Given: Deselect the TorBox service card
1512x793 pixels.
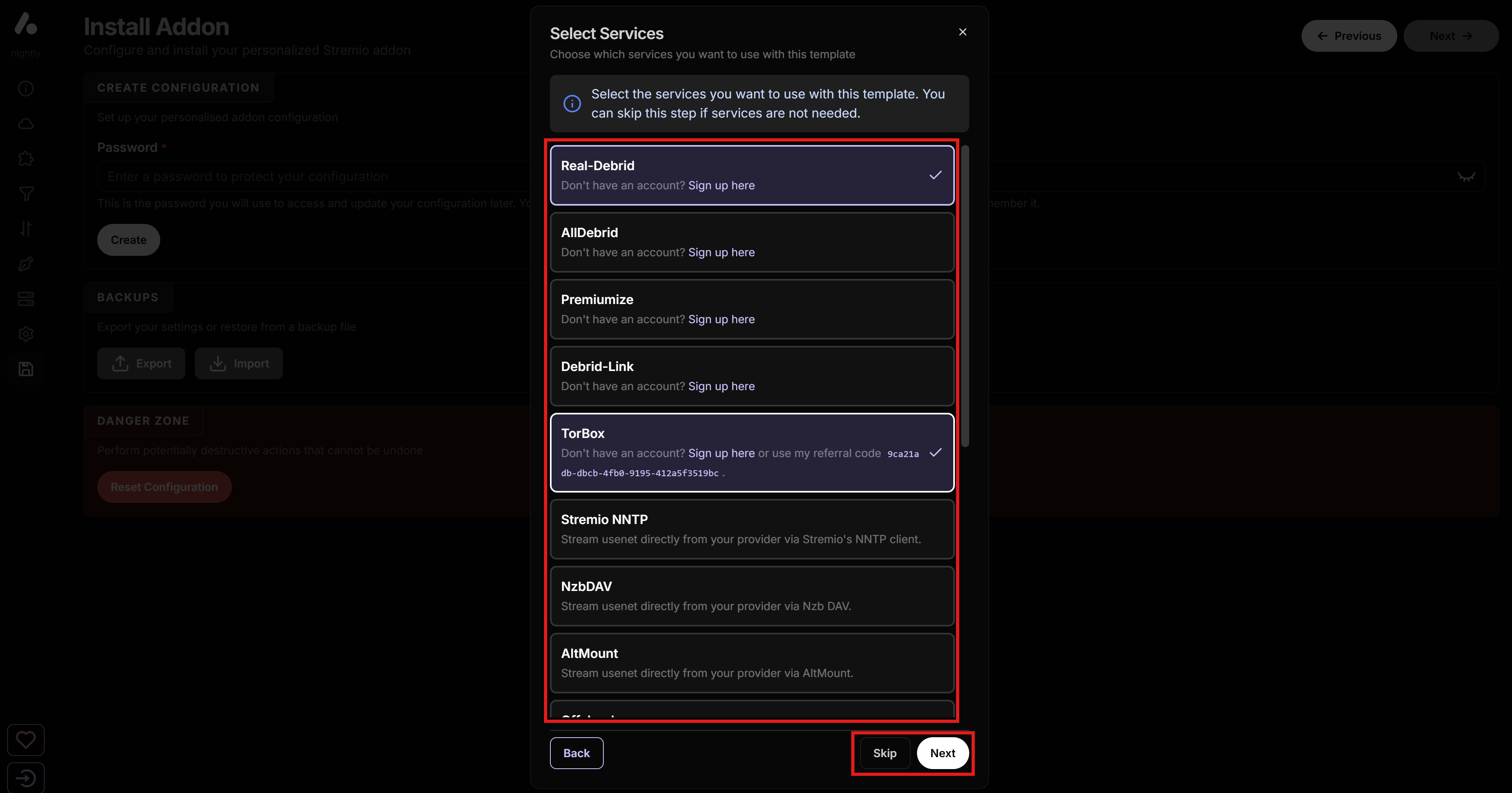Looking at the screenshot, I should click(x=752, y=453).
